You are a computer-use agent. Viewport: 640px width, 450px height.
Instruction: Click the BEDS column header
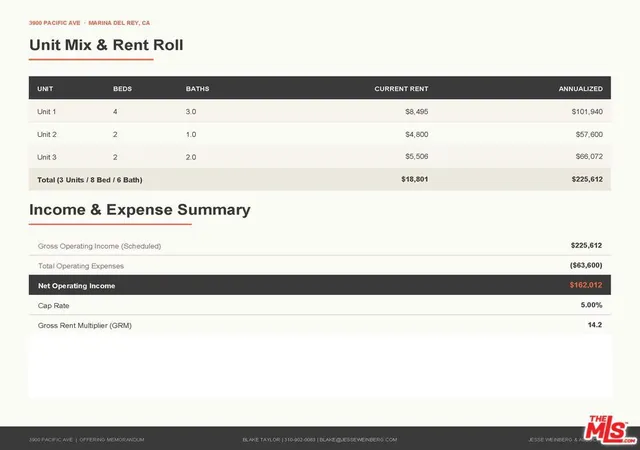click(x=122, y=89)
